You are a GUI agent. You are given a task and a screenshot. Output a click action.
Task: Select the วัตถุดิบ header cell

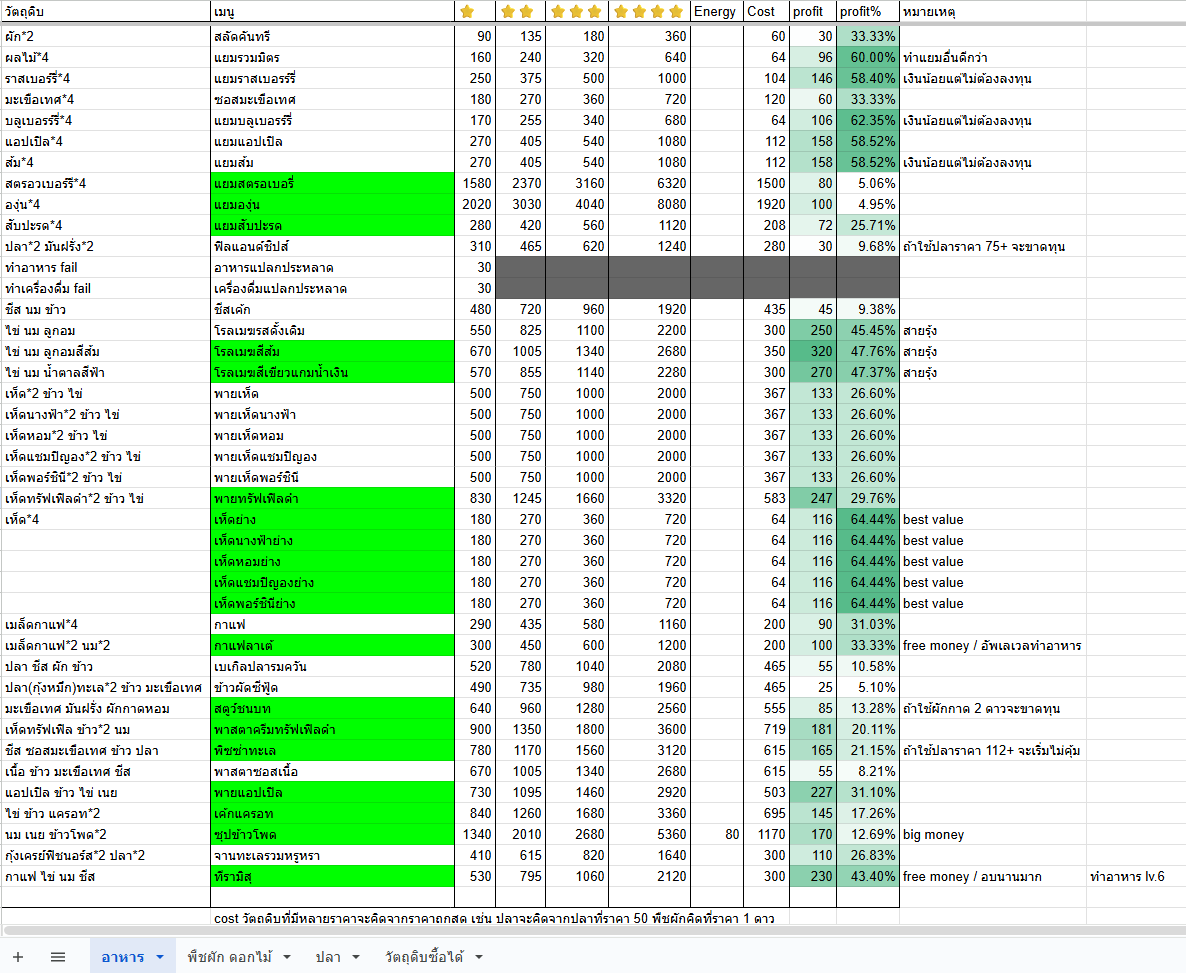point(106,11)
